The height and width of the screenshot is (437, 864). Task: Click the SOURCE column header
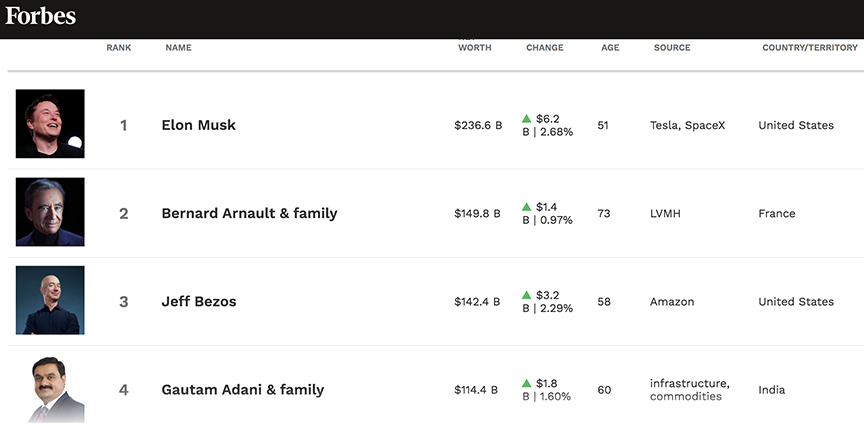tap(672, 48)
